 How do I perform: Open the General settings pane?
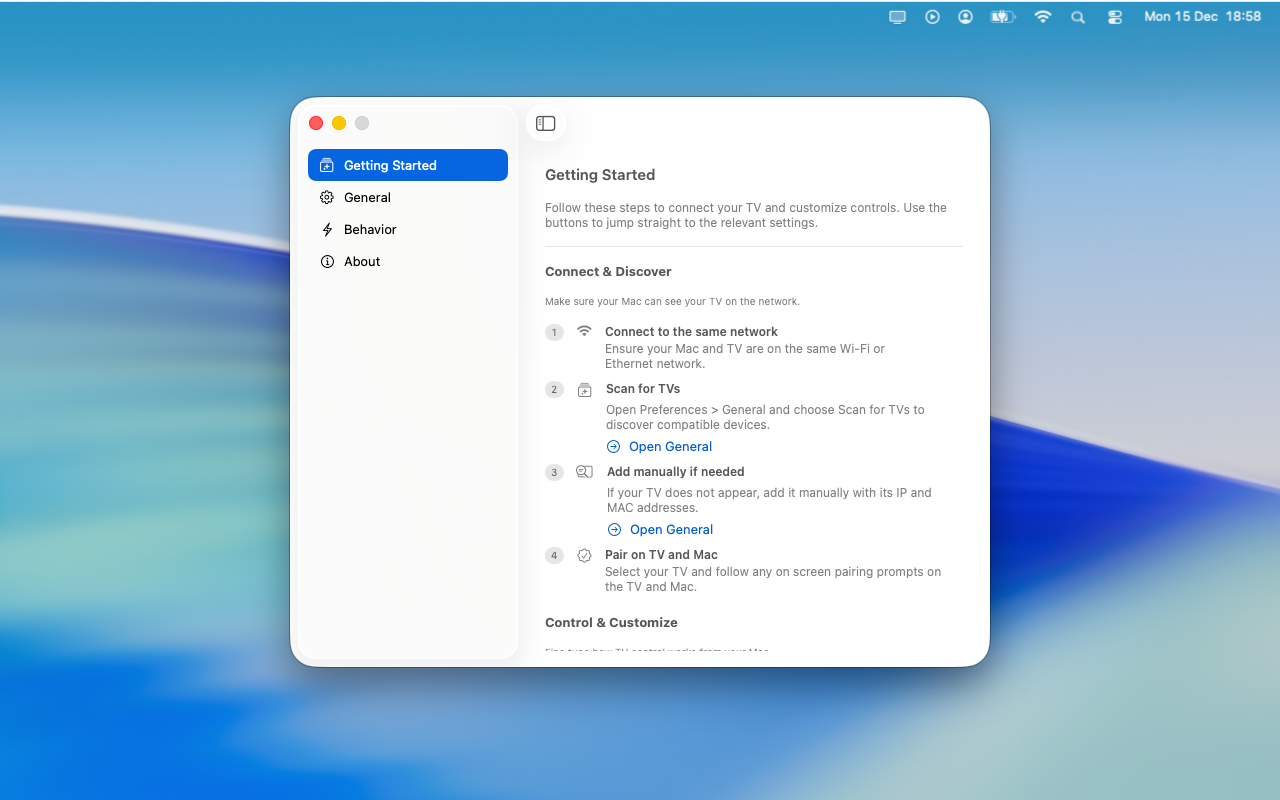coord(367,197)
